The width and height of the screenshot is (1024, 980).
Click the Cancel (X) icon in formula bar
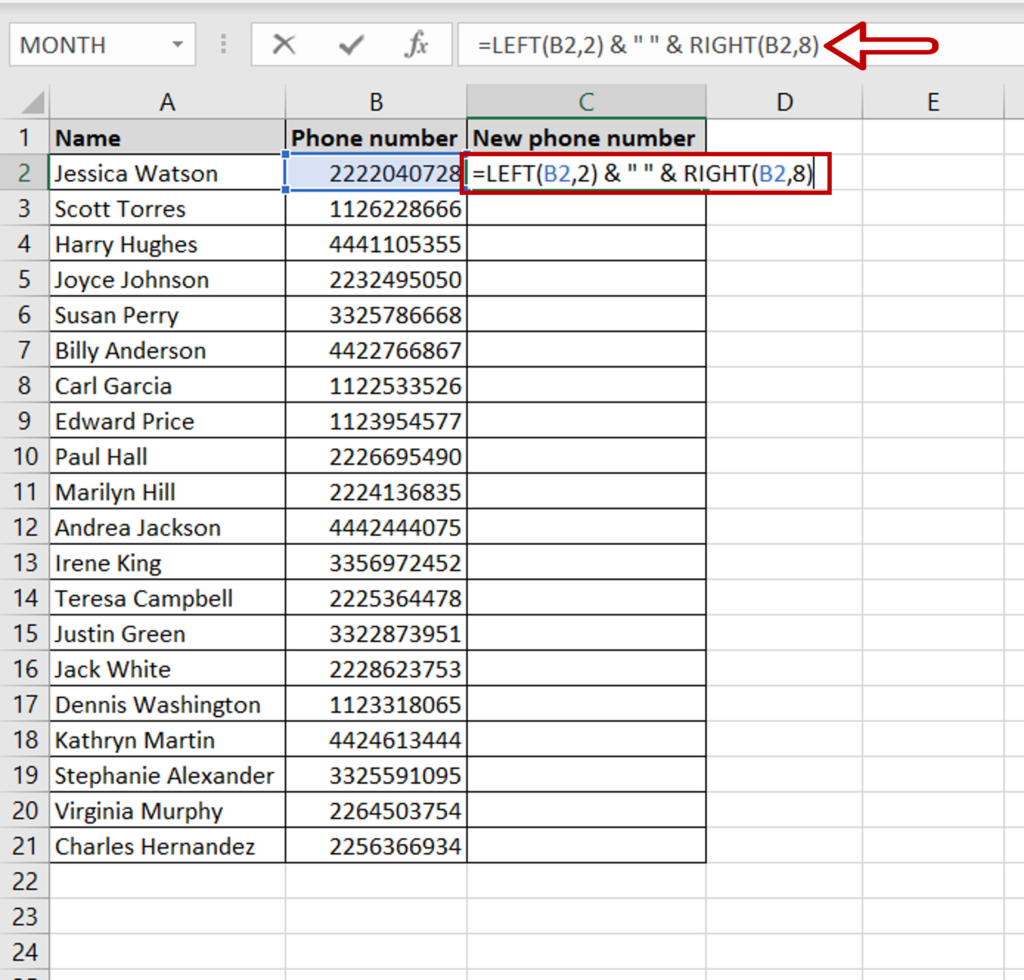(x=284, y=44)
